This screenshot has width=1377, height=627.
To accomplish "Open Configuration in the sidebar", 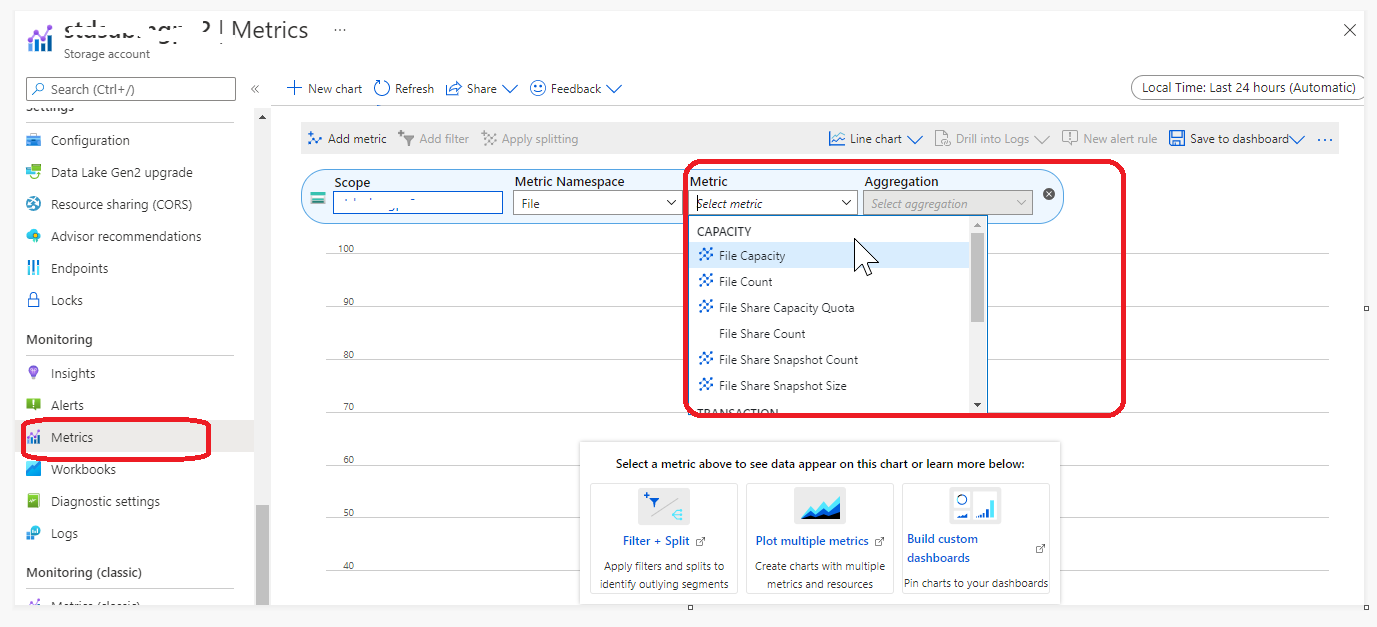I will (x=90, y=140).
